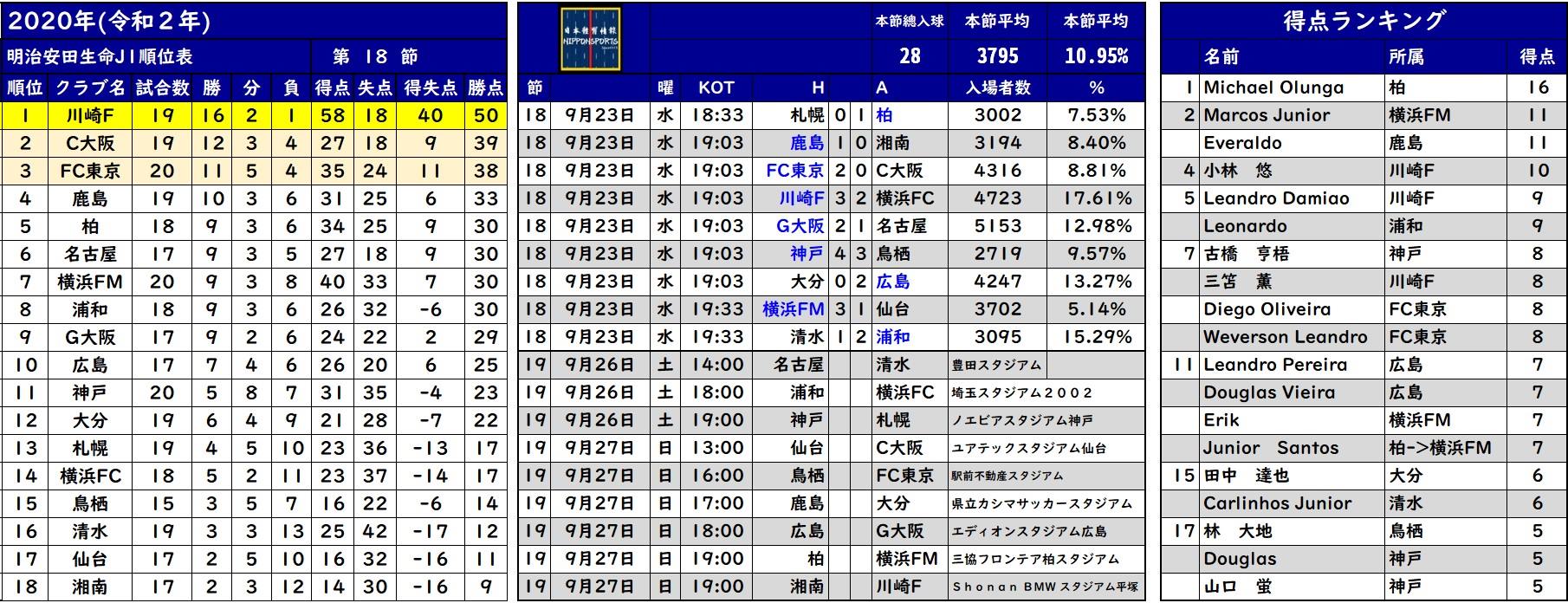Screen dimensions: 1568x603
Task: Select エディオンスタジアム広島 venue
Action: pos(1028,532)
